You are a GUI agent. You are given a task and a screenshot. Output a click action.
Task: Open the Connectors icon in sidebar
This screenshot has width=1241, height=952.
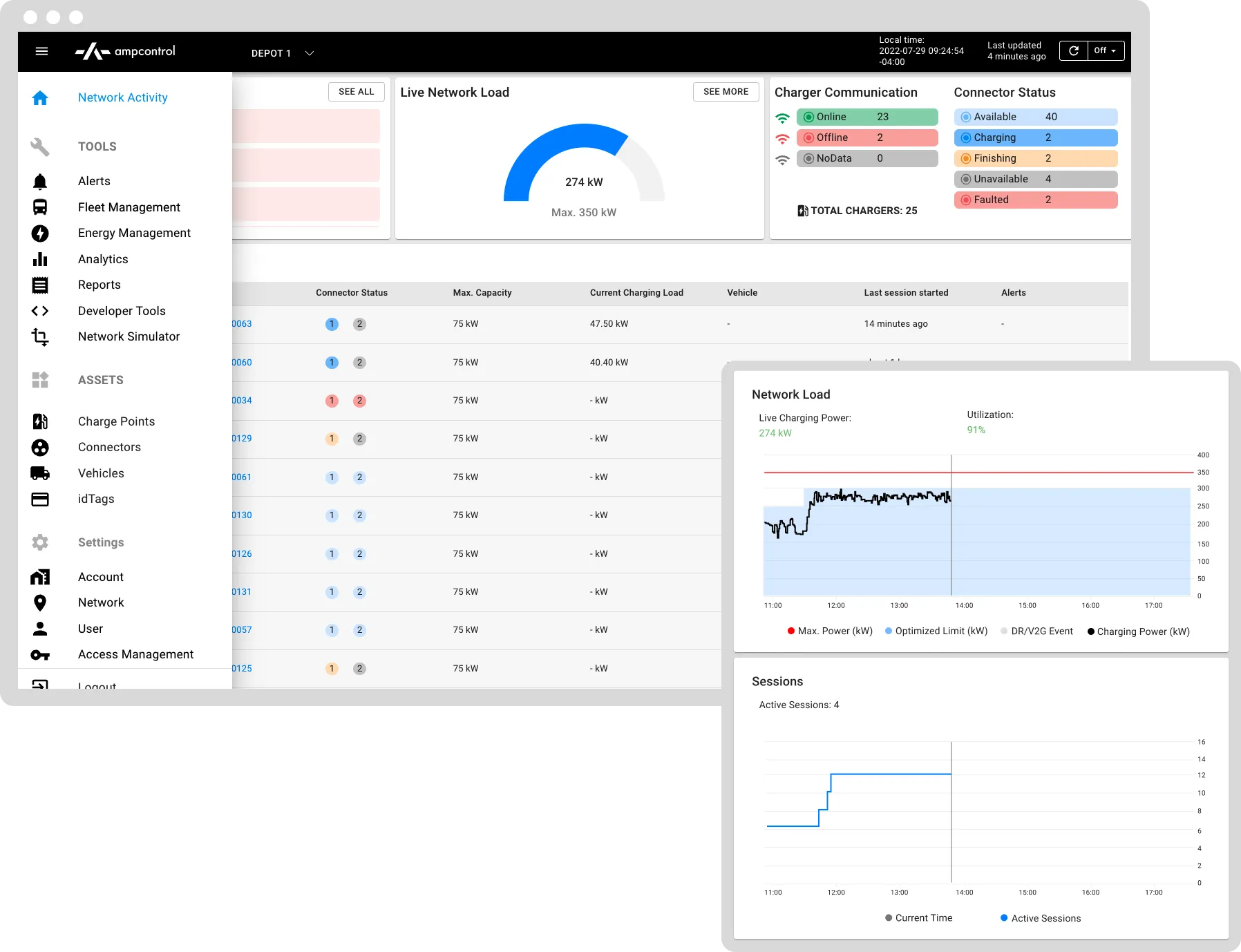pos(41,448)
